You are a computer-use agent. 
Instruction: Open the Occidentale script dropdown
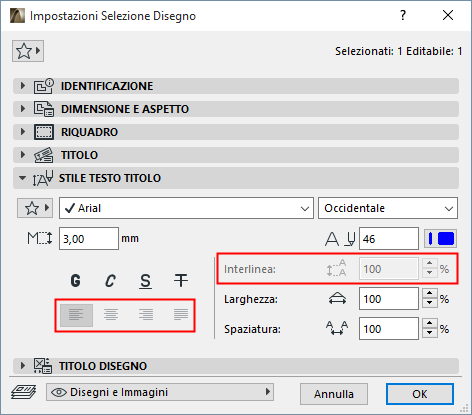coord(388,208)
